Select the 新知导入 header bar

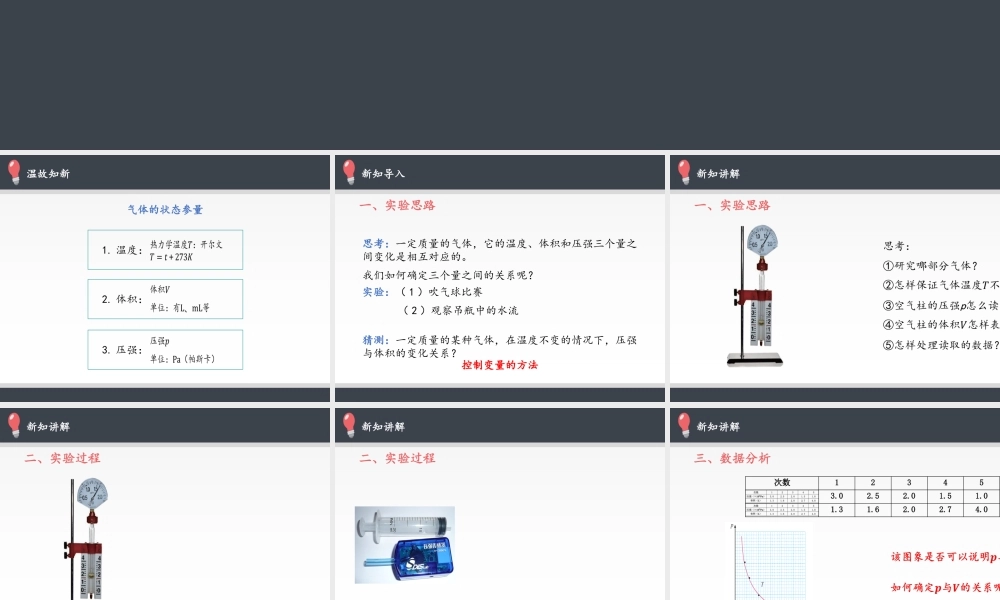coord(498,171)
